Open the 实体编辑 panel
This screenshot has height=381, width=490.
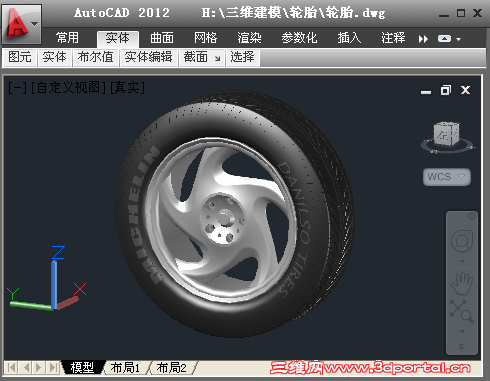tap(148, 57)
